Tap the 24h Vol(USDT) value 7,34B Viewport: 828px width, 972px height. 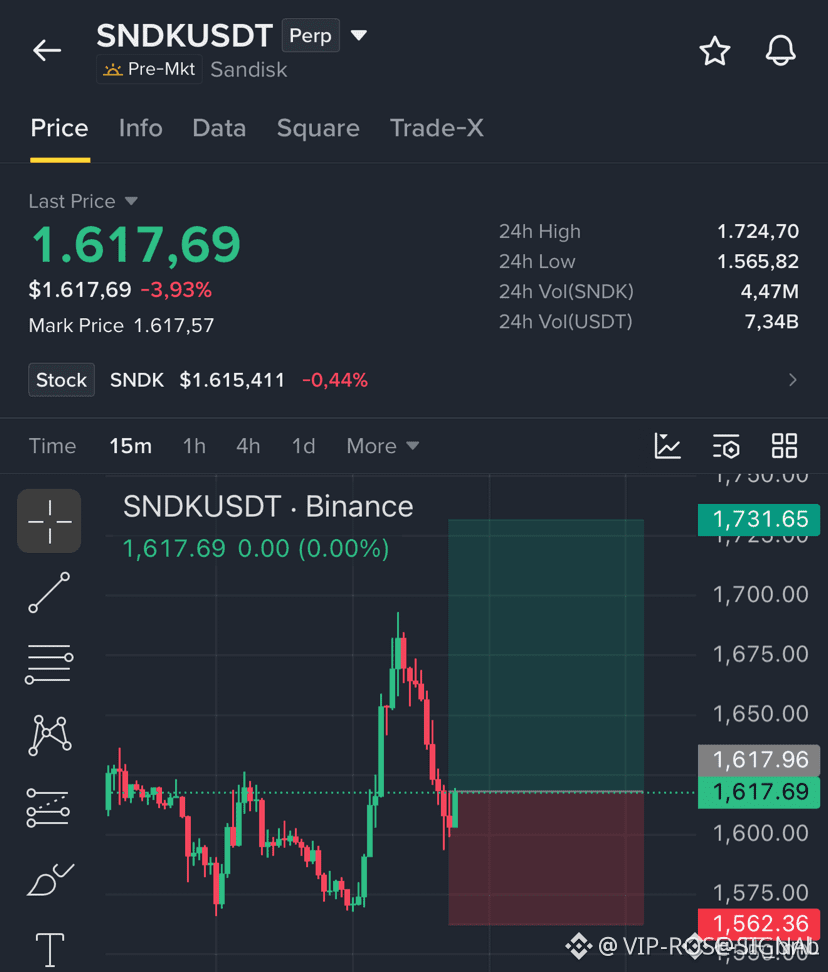[x=772, y=322]
